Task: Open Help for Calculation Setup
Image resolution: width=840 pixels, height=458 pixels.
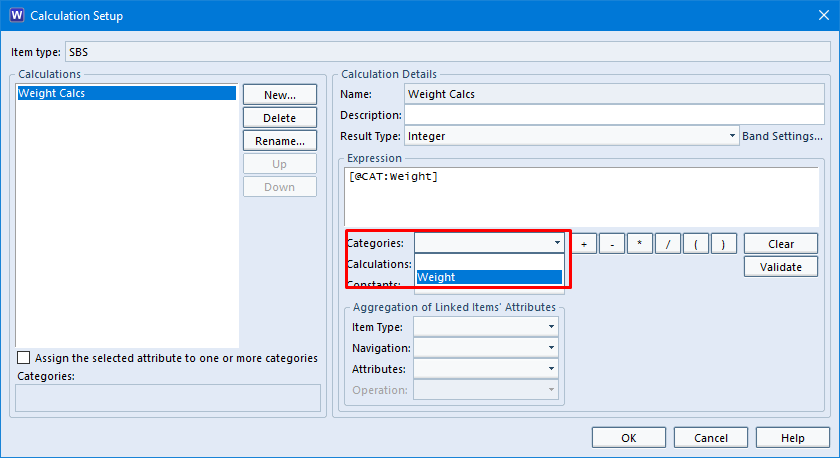Action: pyautogui.click(x=793, y=438)
